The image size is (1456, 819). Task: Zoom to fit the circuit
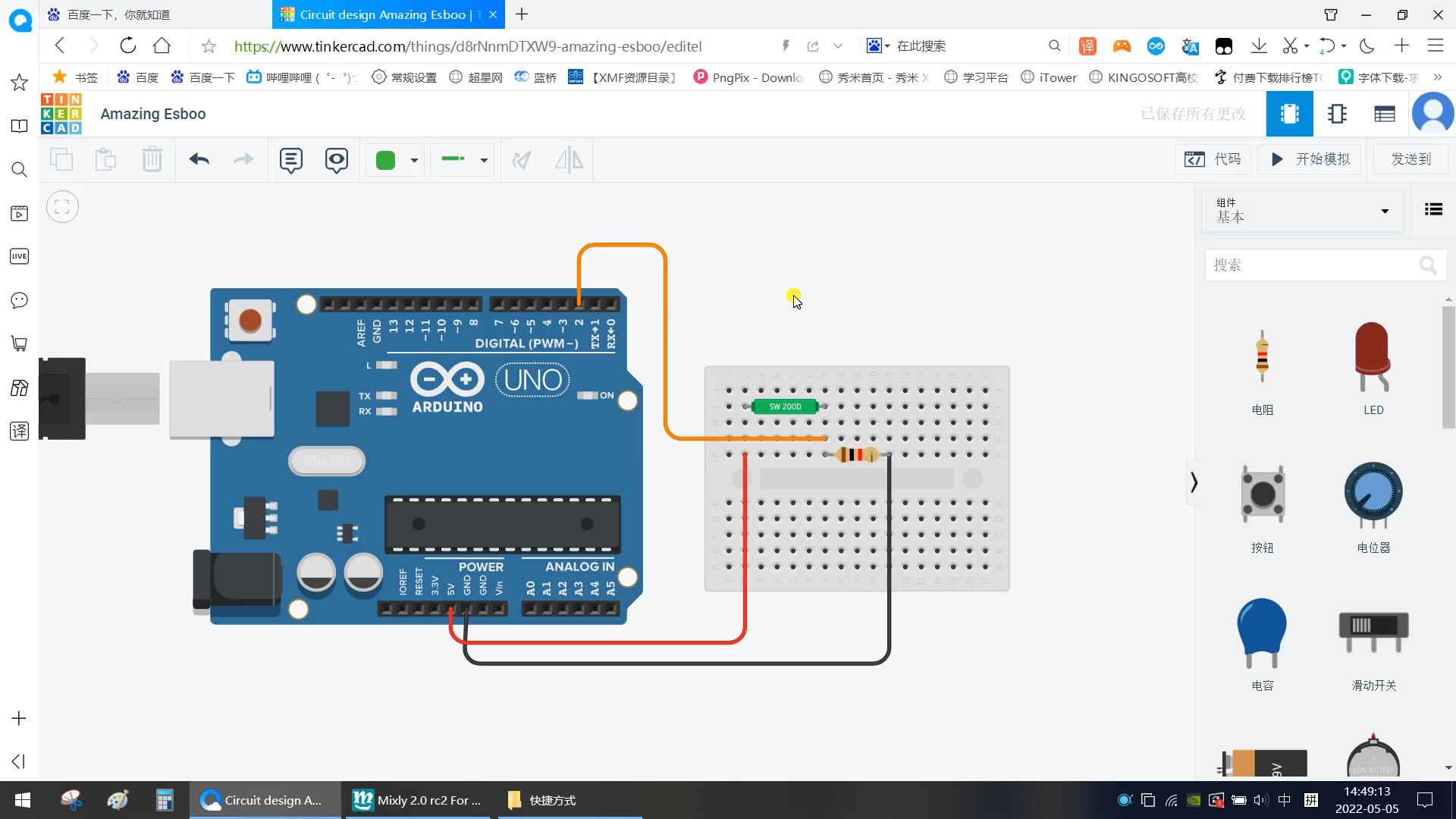click(62, 207)
